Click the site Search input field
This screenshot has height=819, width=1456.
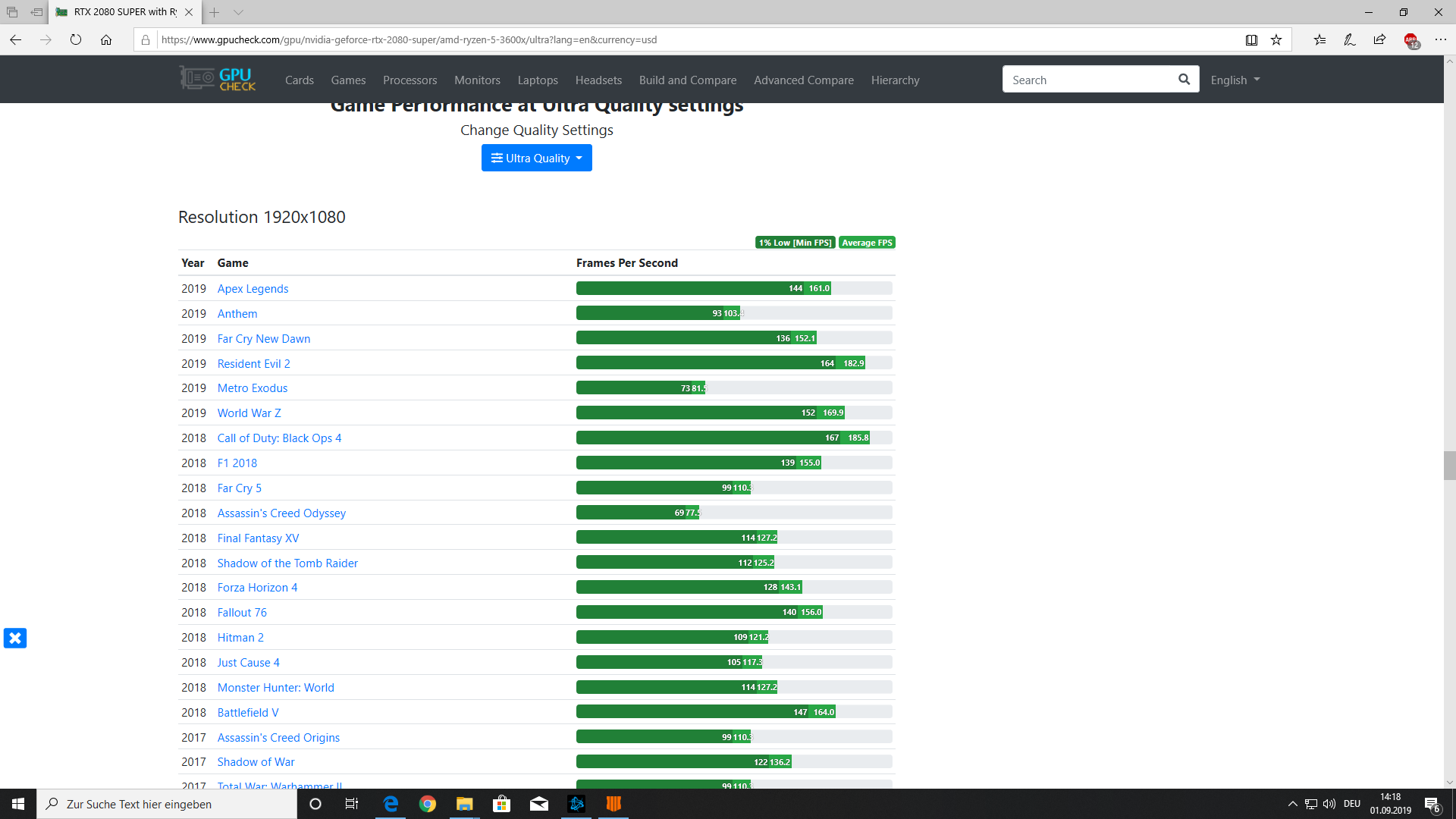click(1088, 80)
